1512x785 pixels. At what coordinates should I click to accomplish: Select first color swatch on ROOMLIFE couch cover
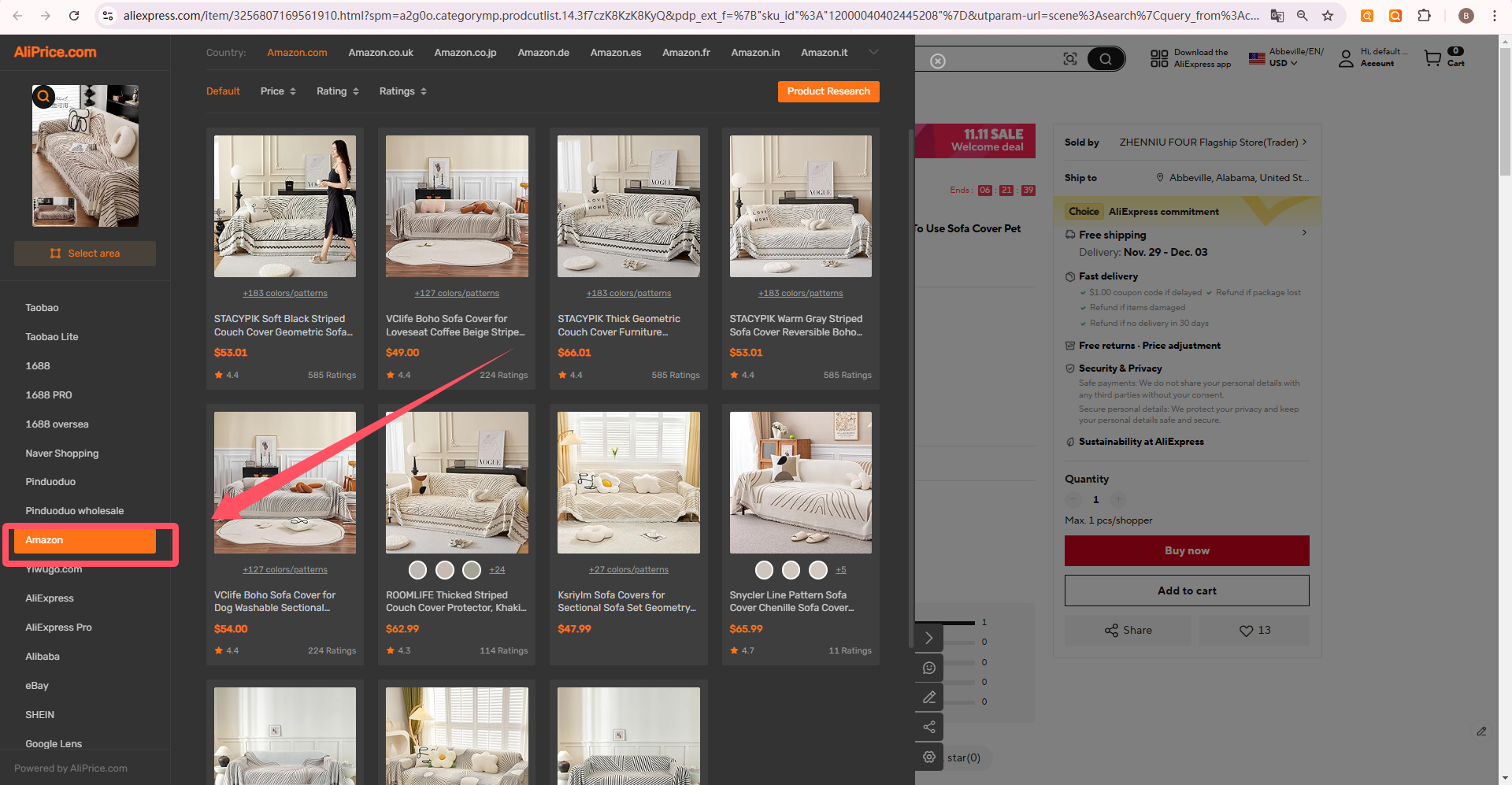pos(418,570)
